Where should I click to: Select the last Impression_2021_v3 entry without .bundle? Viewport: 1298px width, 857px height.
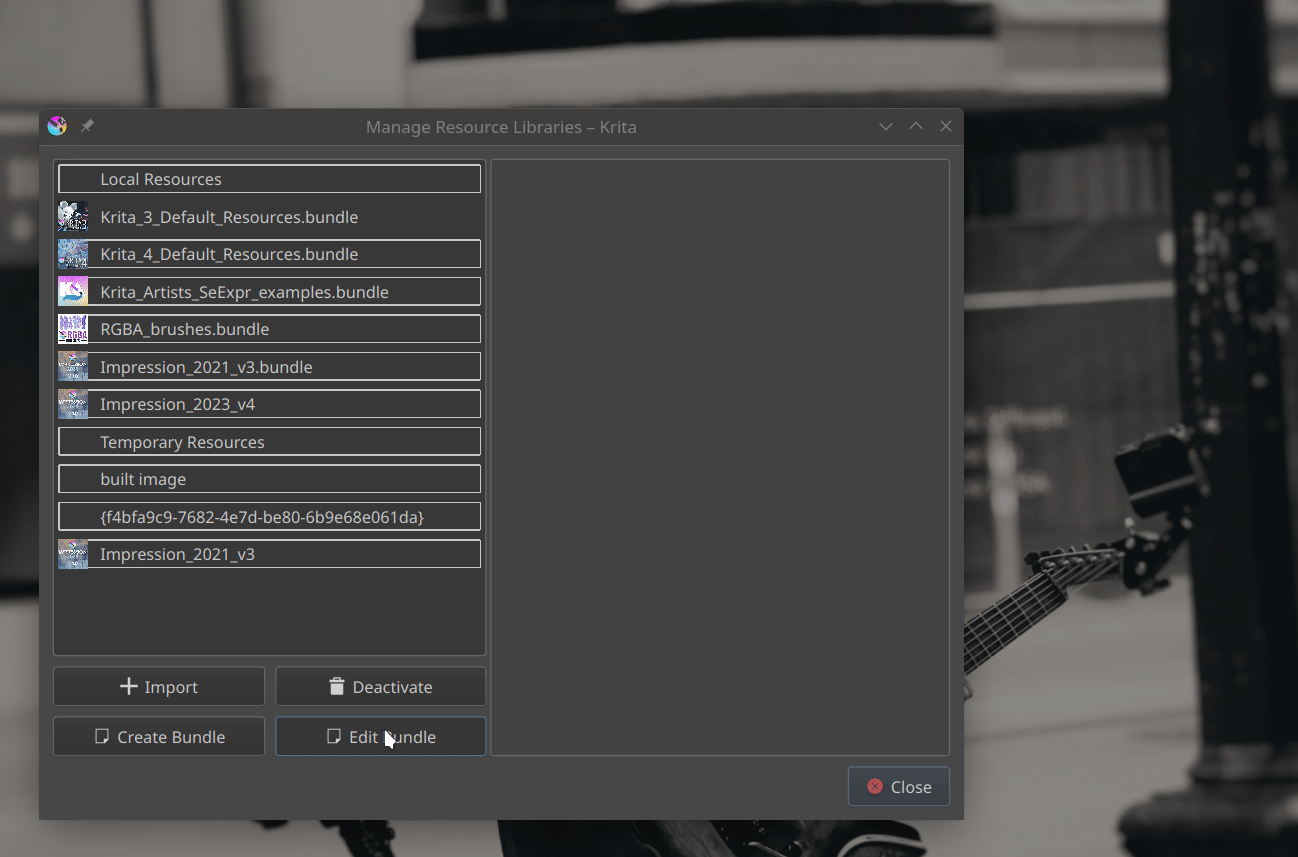point(269,554)
